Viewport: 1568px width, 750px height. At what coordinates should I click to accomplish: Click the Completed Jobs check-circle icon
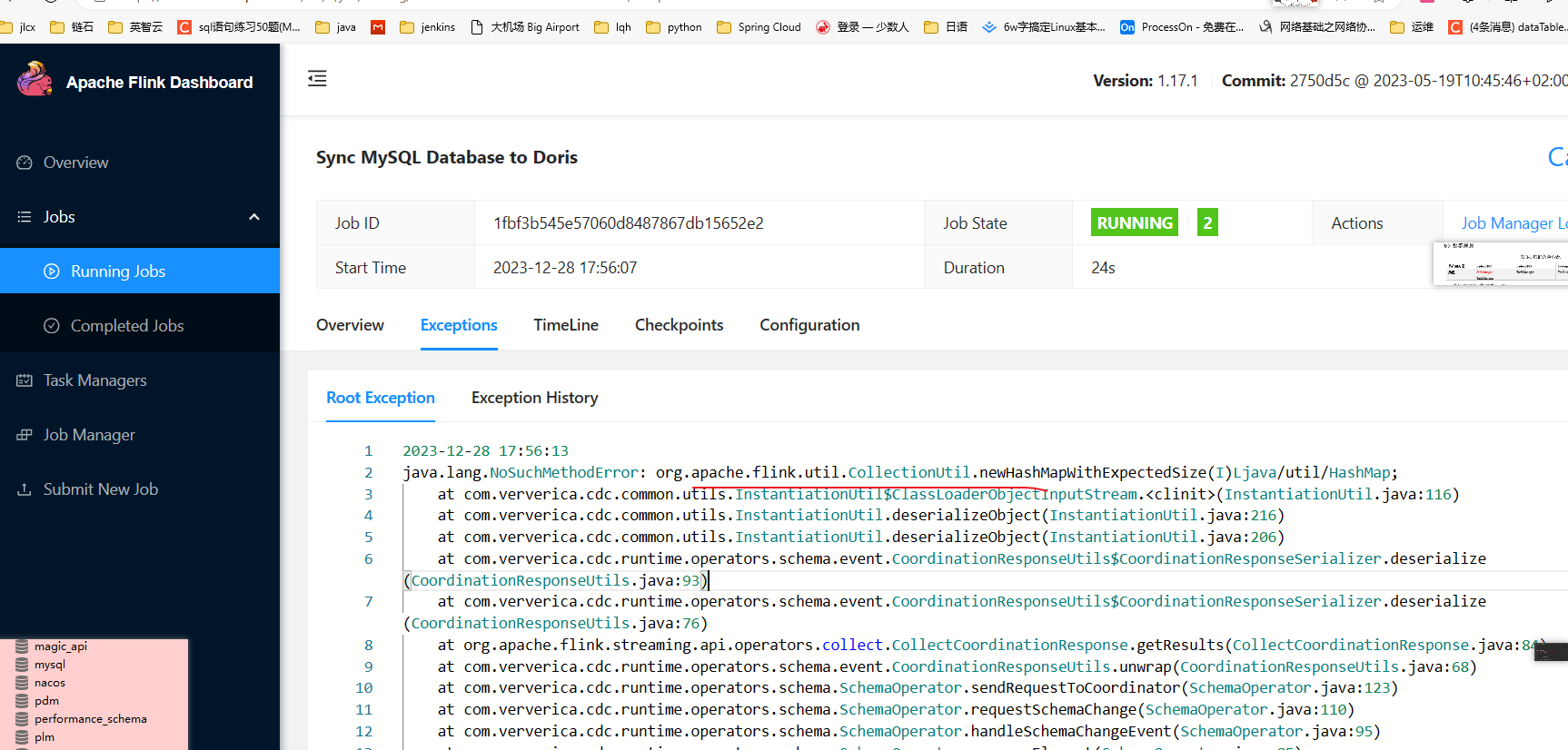[x=52, y=326]
